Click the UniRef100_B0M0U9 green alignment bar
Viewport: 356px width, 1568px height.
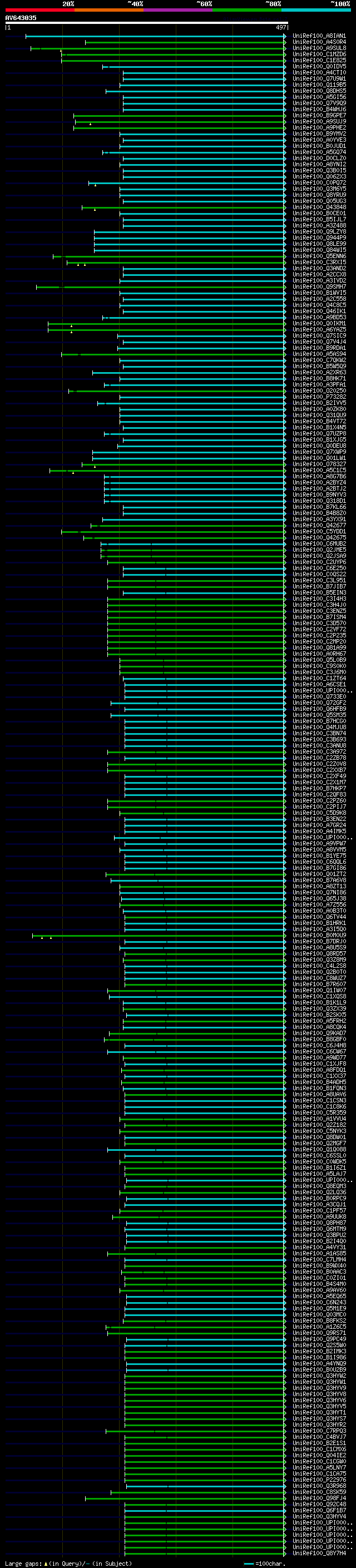point(159,935)
